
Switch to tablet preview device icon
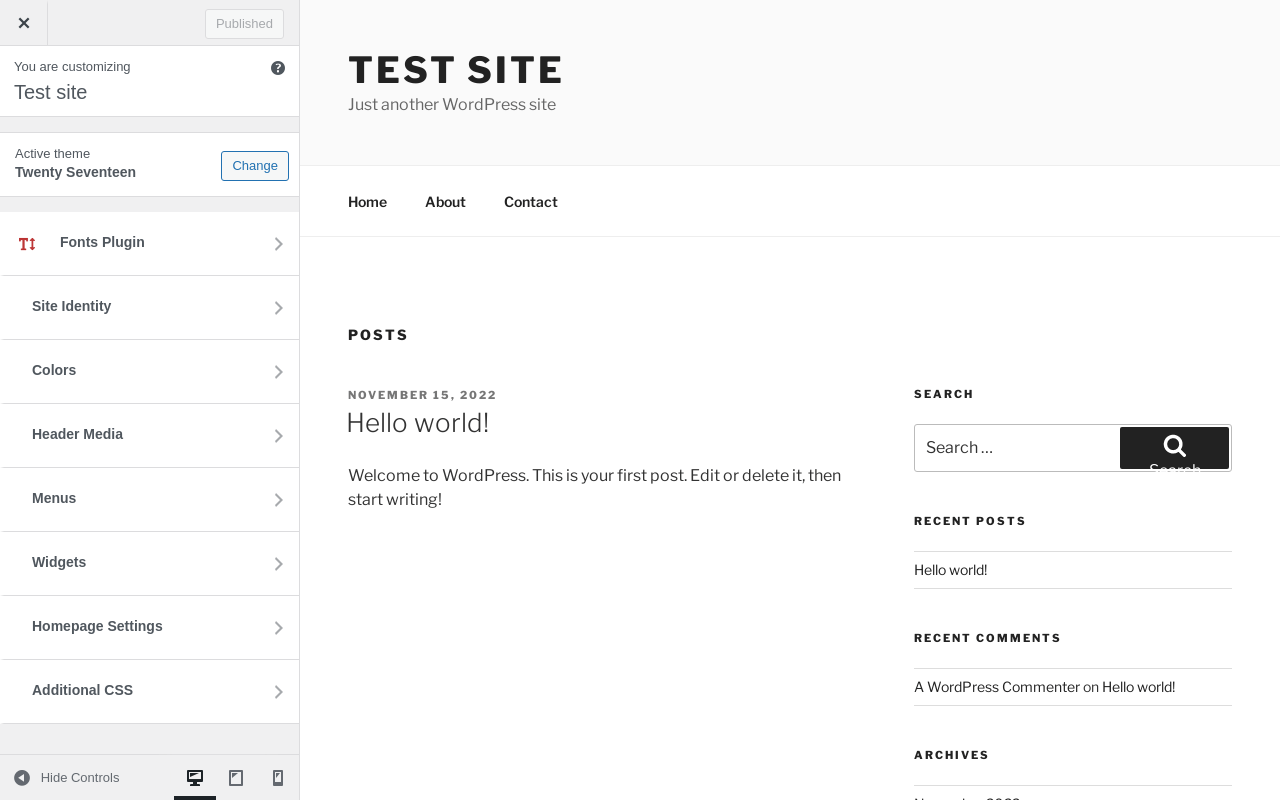point(236,778)
